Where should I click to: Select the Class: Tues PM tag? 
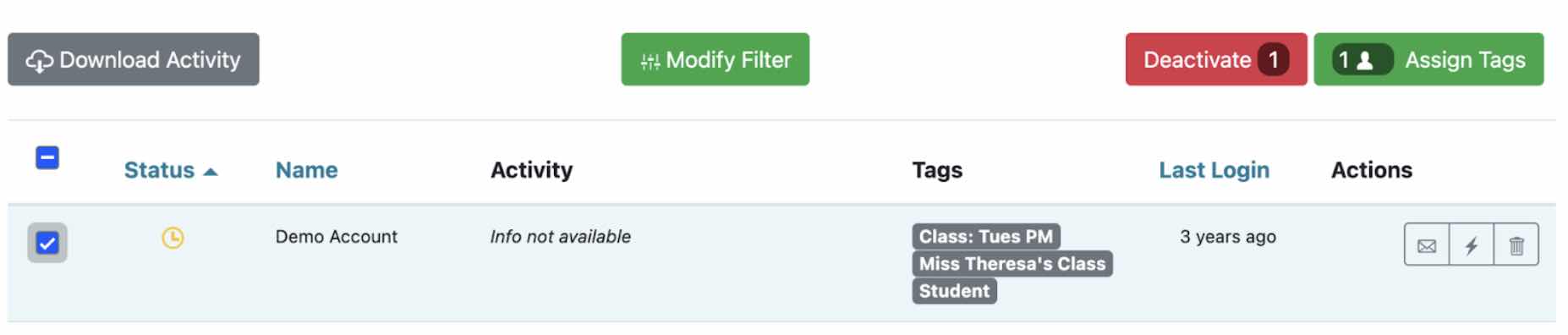986,236
